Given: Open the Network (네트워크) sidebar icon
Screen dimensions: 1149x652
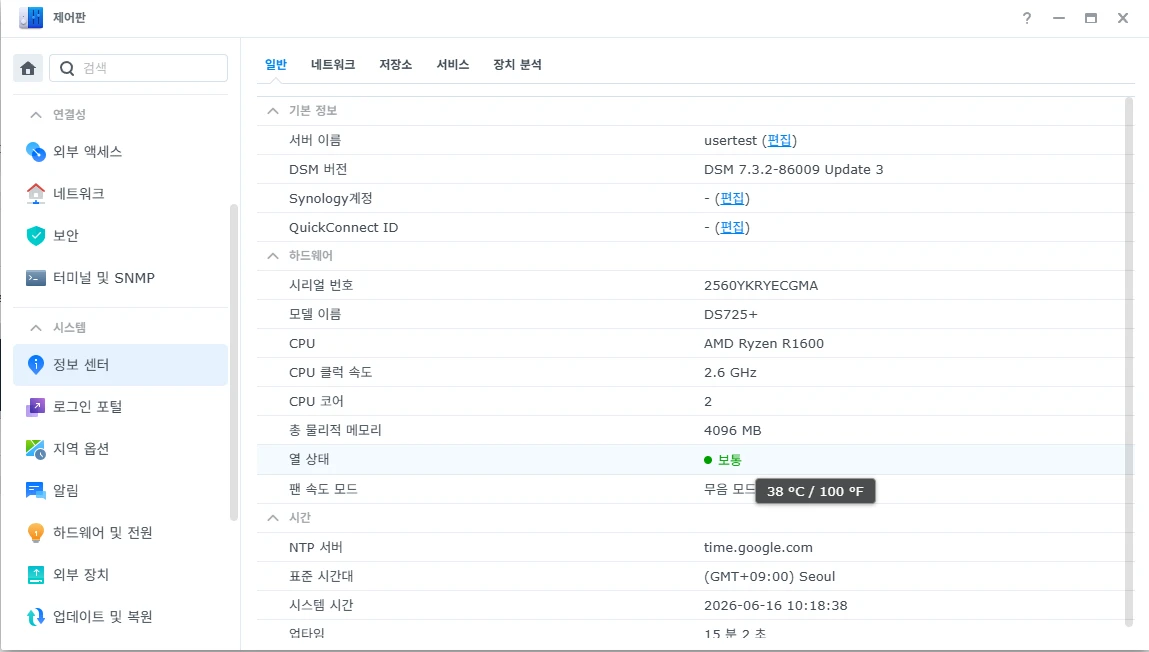Looking at the screenshot, I should [35, 193].
